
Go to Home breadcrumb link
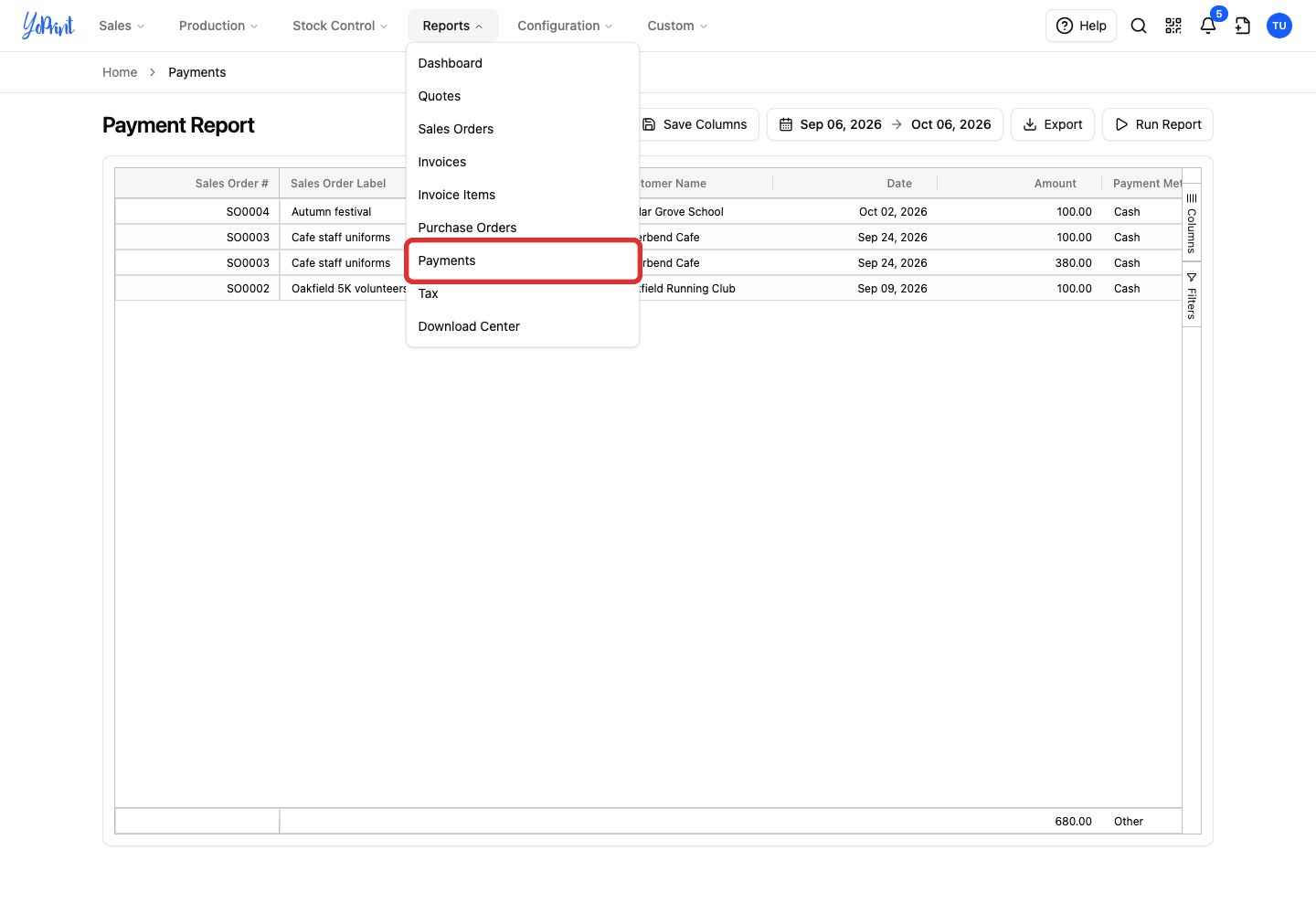pos(120,72)
